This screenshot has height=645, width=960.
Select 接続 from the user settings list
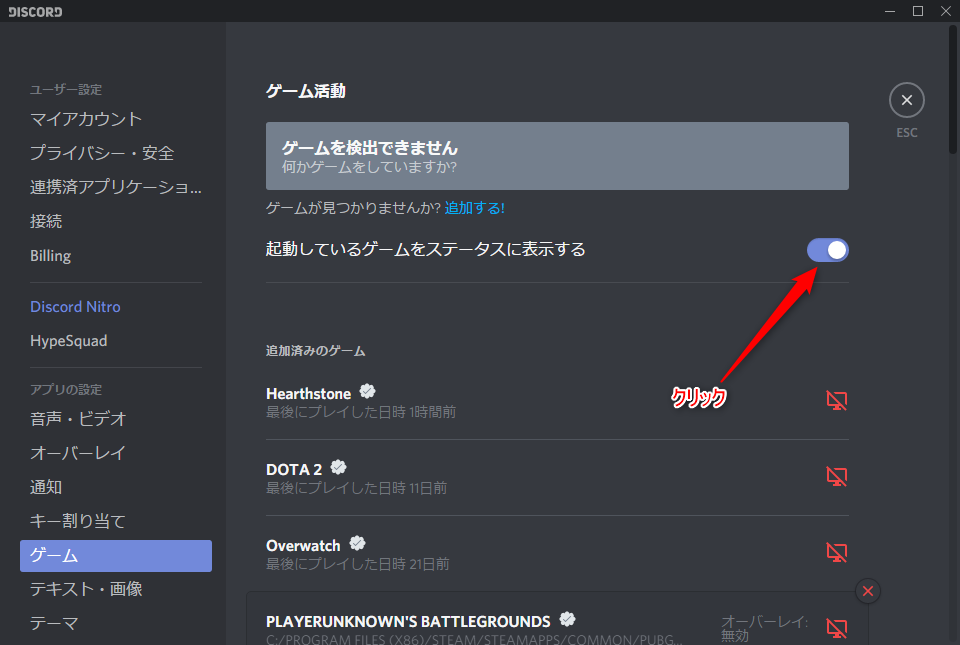click(45, 221)
